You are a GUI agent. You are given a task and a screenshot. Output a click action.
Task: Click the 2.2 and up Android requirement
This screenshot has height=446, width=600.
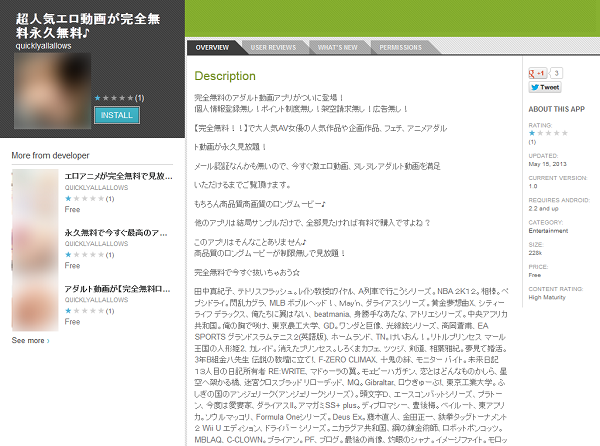pos(543,208)
